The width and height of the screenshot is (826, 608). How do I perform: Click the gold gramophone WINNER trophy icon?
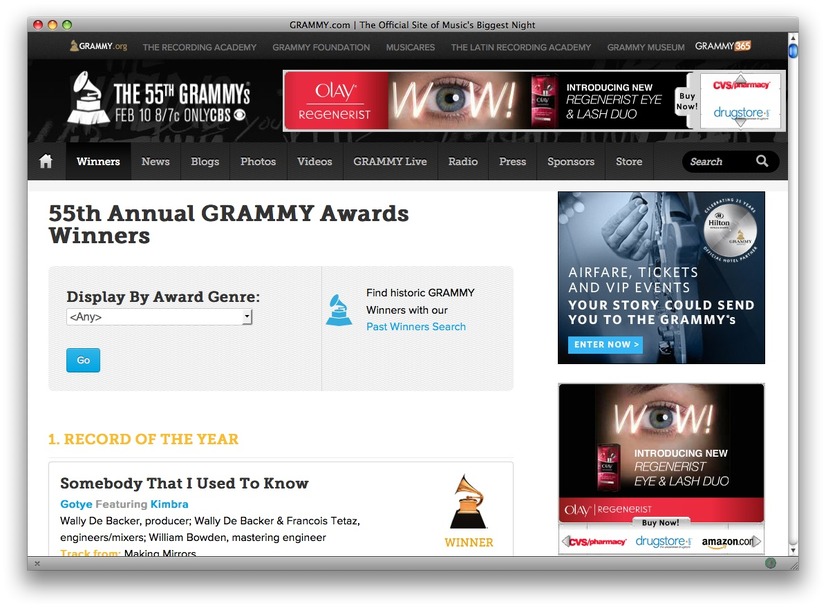(x=468, y=502)
